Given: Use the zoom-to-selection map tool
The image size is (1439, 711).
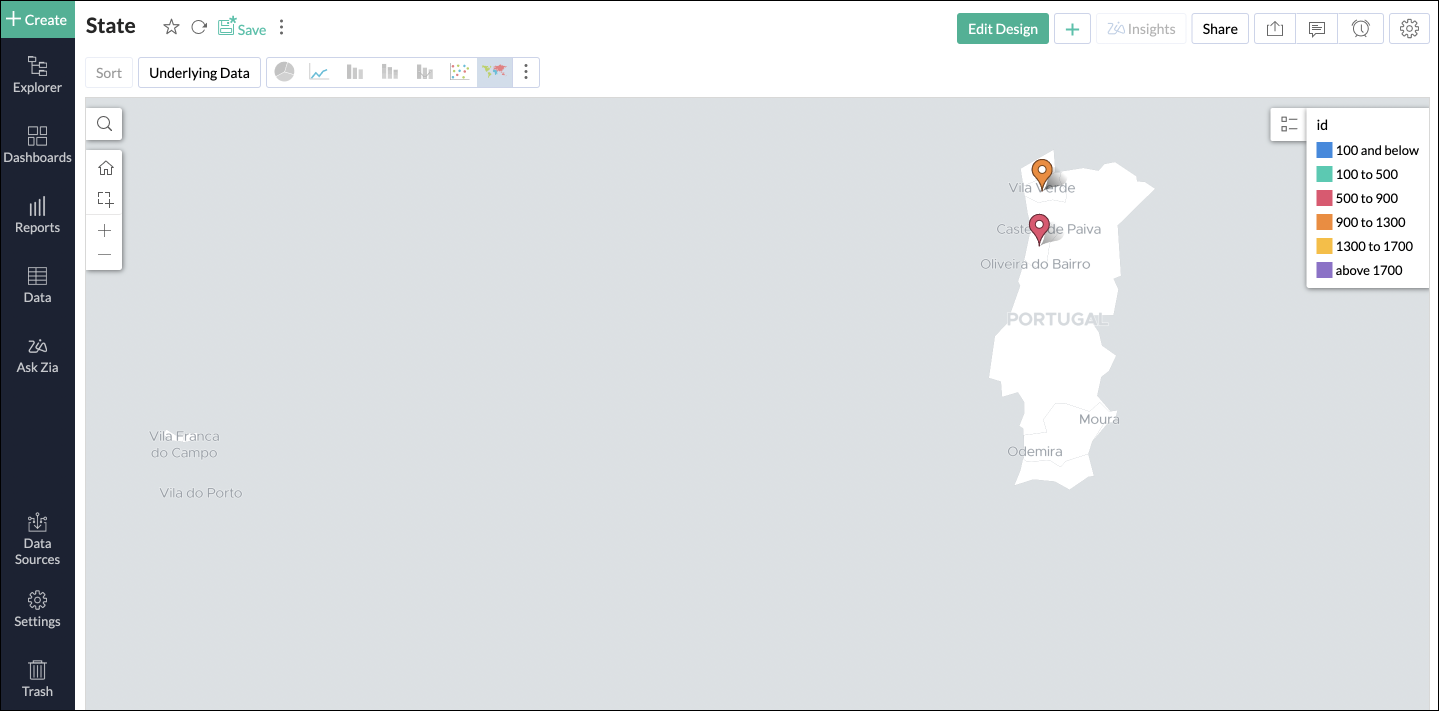Looking at the screenshot, I should [x=104, y=199].
